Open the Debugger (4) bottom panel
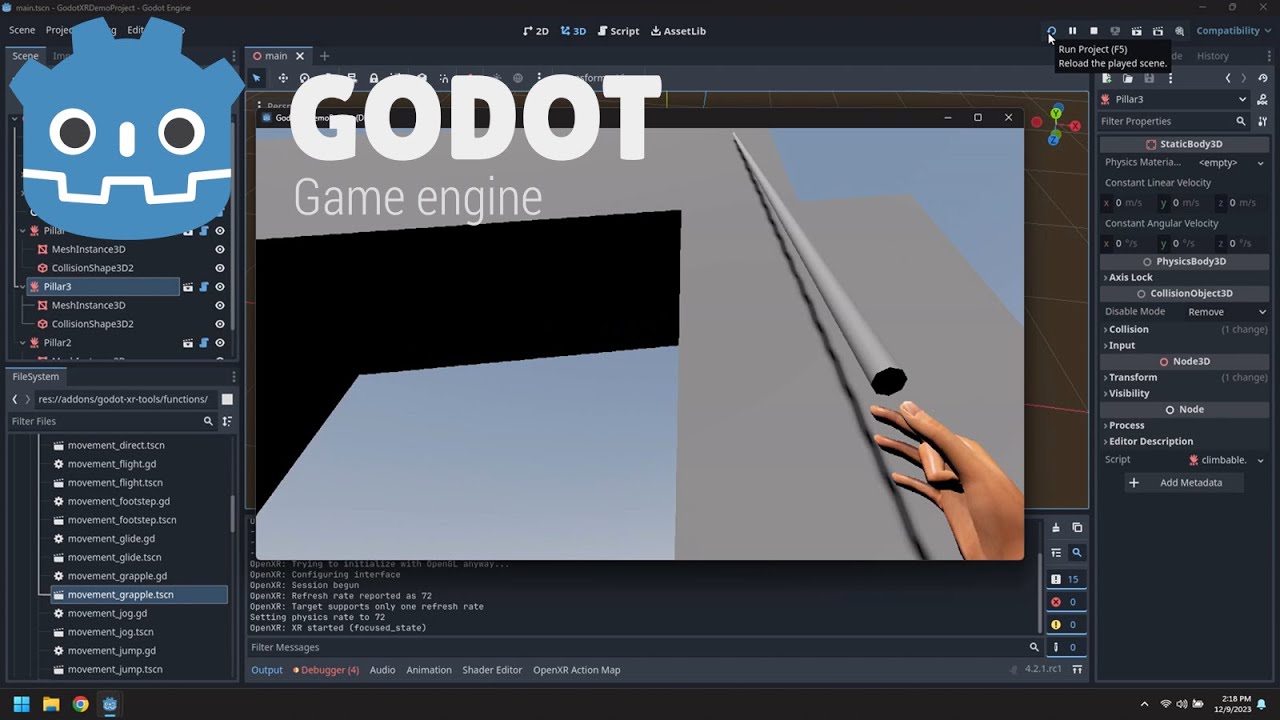Screen dimensions: 1280x720 (x=326, y=670)
